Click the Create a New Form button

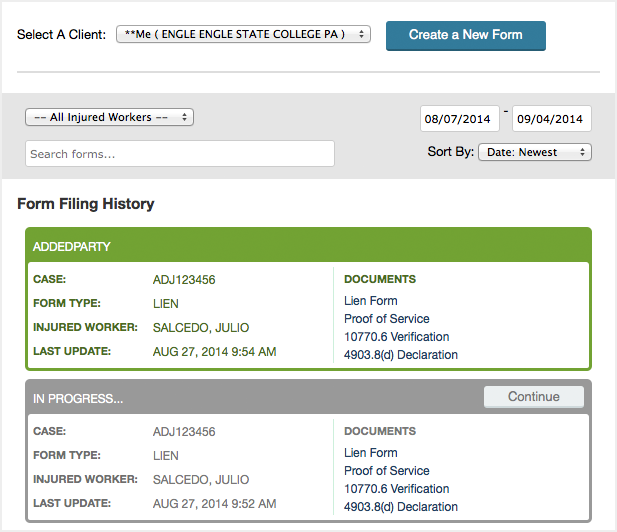tap(466, 36)
